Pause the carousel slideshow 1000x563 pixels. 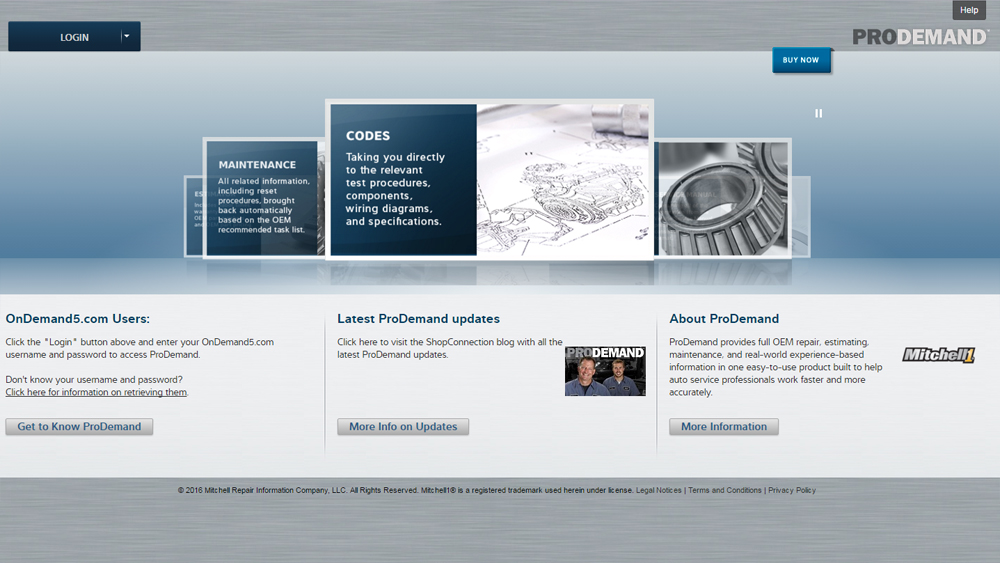click(x=818, y=113)
